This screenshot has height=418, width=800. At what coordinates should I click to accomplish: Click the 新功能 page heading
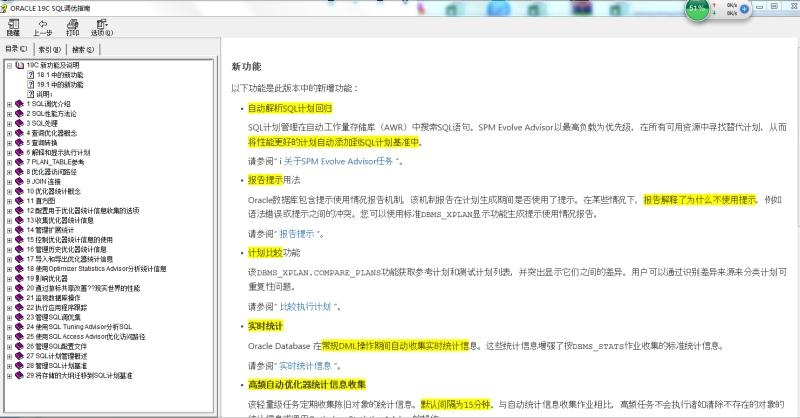click(246, 66)
